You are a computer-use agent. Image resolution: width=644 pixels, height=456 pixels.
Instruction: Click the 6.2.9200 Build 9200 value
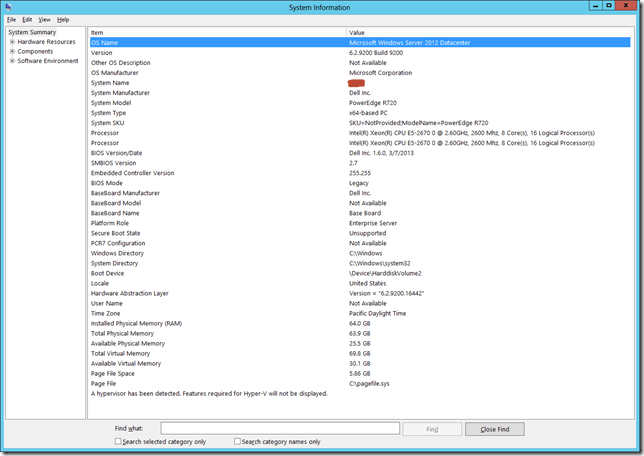(x=376, y=53)
